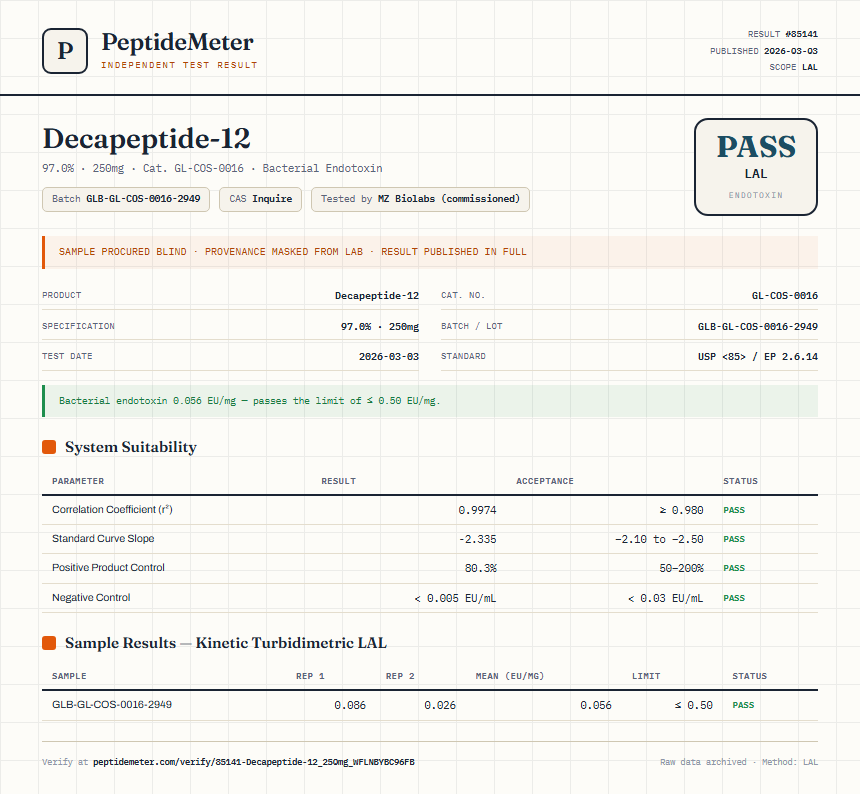Click the PeptideMeter brand title
Viewport: 860px width, 794px height.
(177, 42)
